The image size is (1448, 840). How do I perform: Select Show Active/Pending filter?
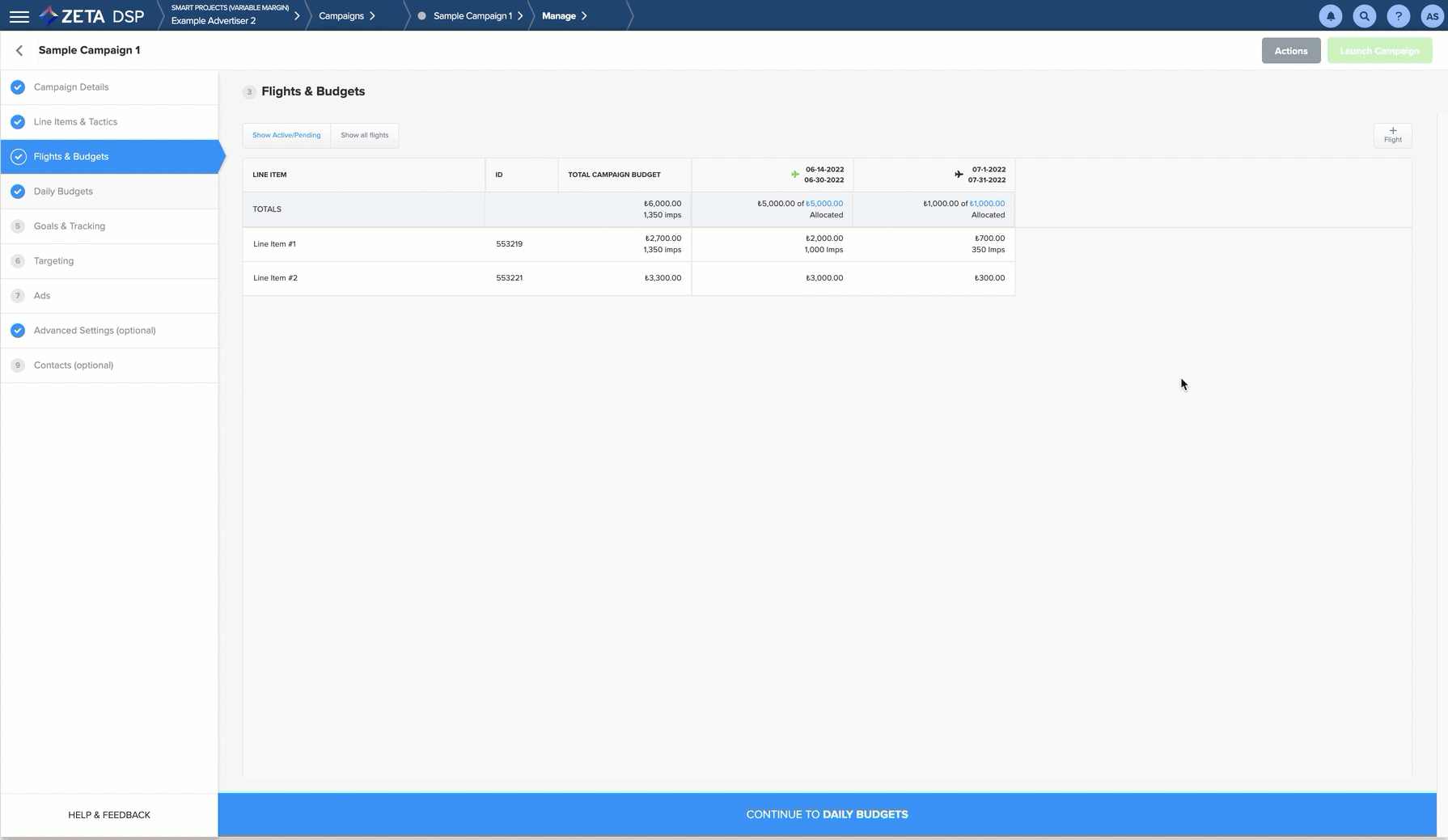click(x=286, y=135)
